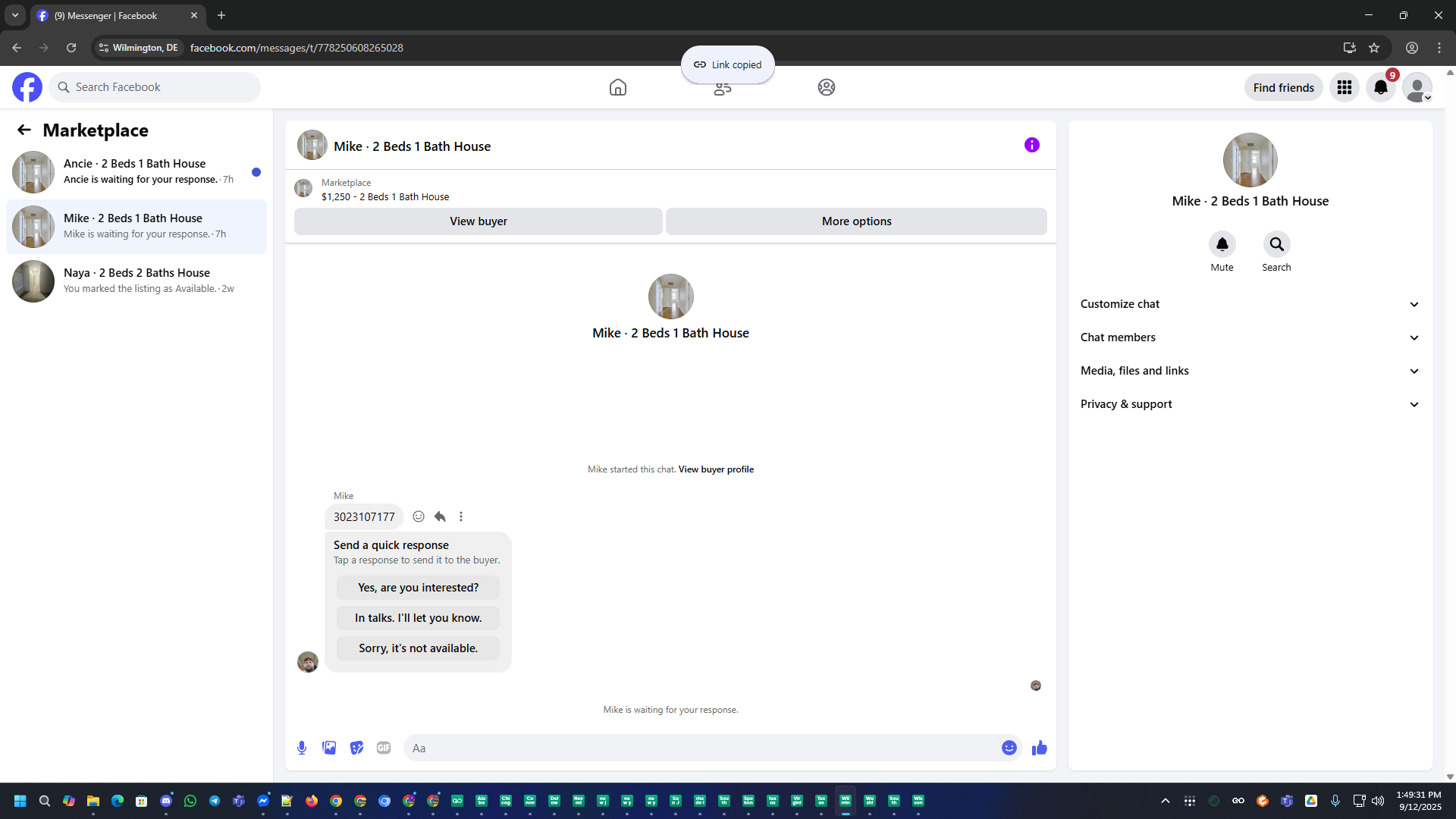The width and height of the screenshot is (1456, 819).
Task: Attach a photo using the image icon
Action: pyautogui.click(x=329, y=748)
